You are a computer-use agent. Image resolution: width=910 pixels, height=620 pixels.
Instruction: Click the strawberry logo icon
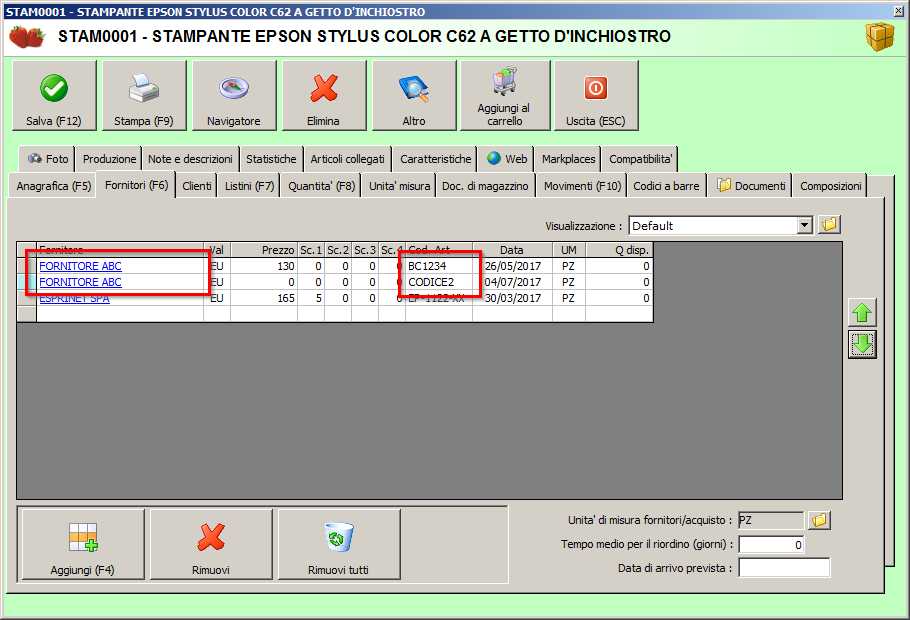[x=27, y=37]
